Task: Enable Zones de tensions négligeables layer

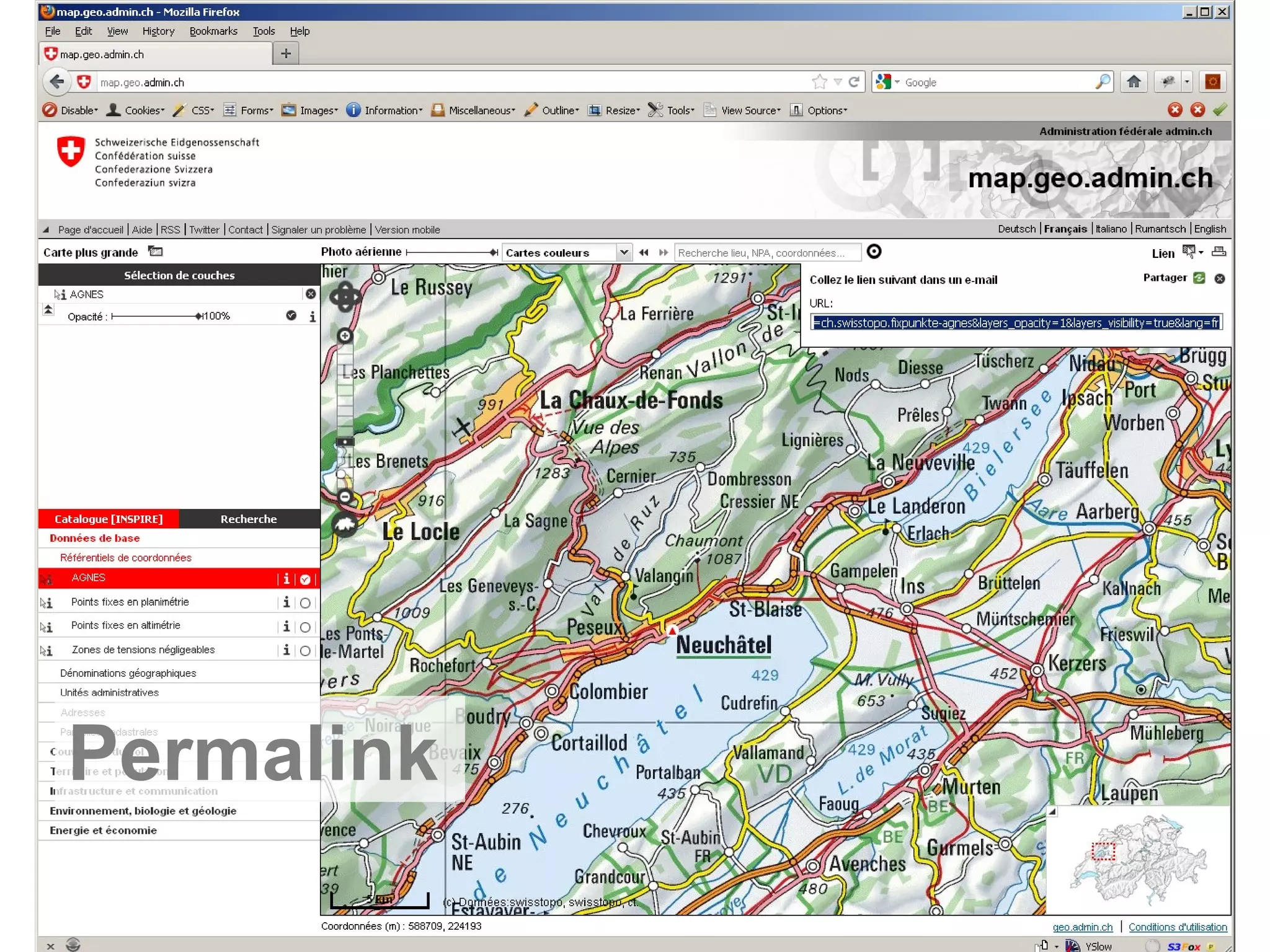Action: (x=305, y=650)
